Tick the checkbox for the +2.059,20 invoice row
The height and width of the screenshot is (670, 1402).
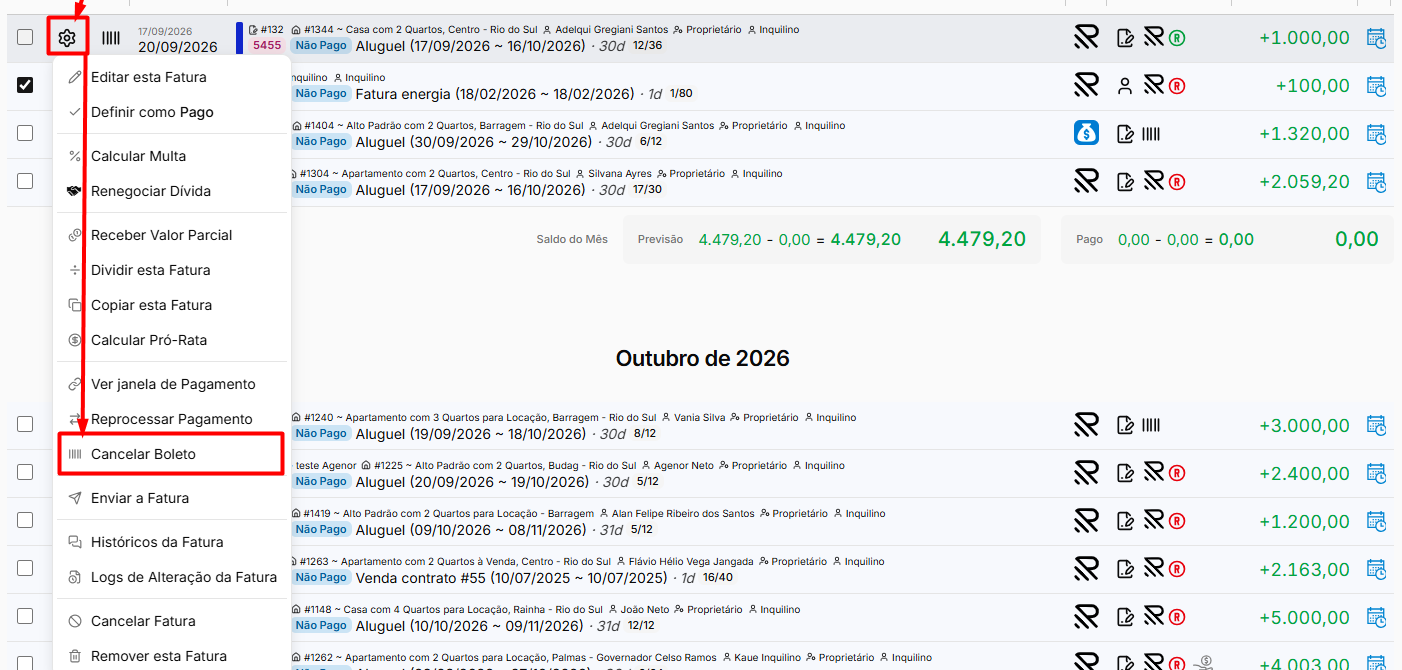25,181
